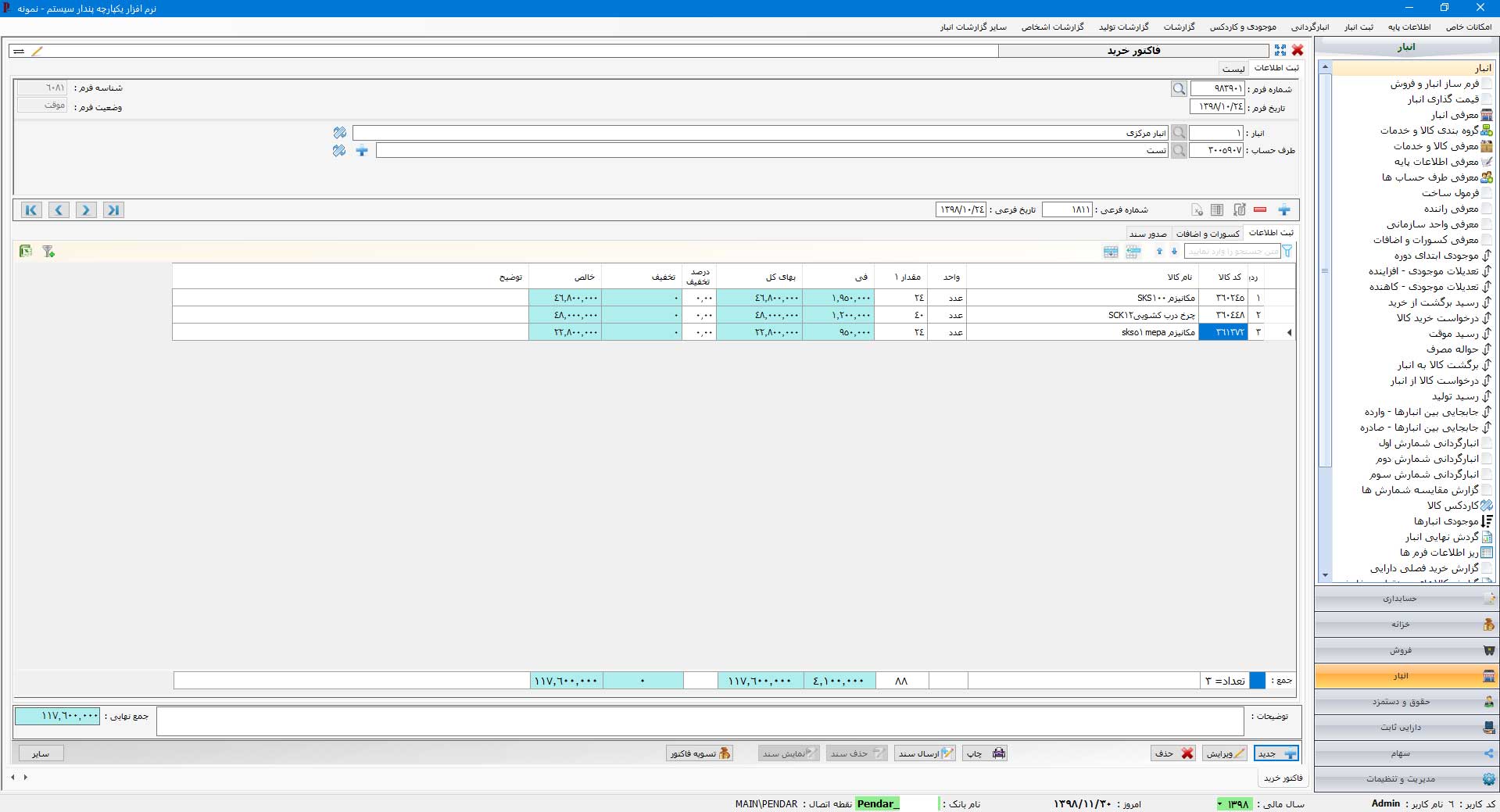Open the انبارگردانی menu
The width and height of the screenshot is (1500, 812).
click(1310, 27)
